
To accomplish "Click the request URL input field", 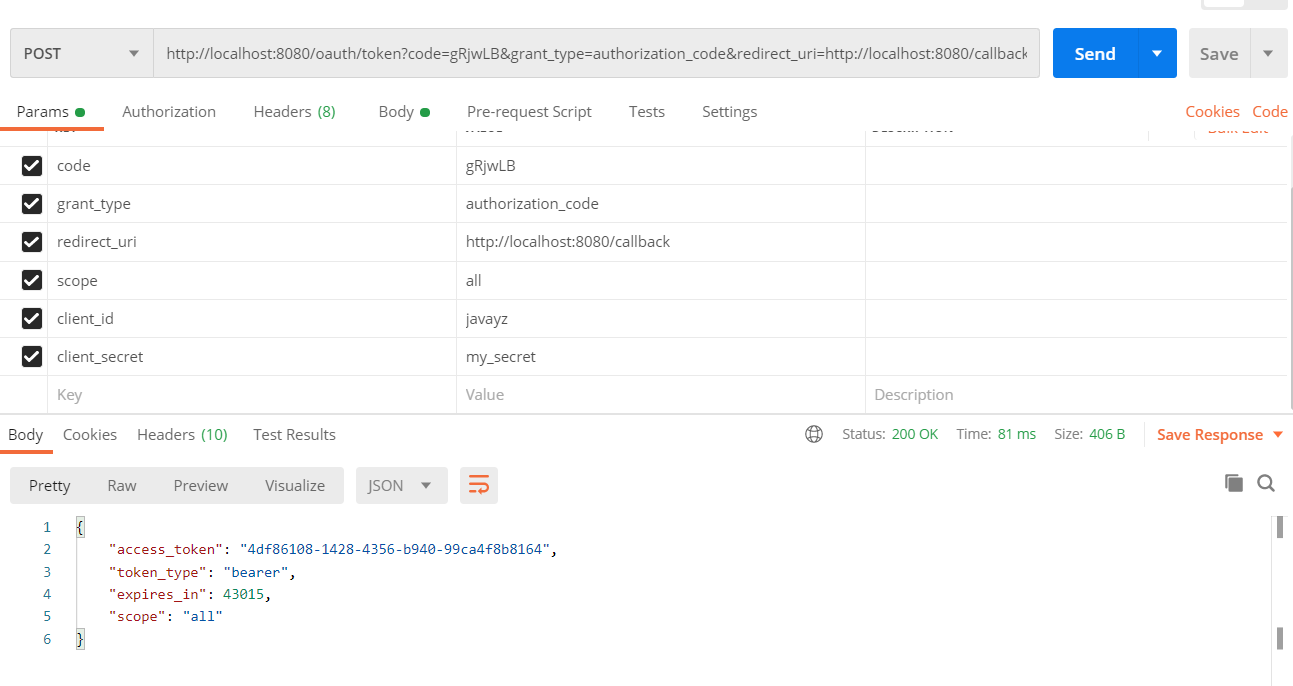I will (596, 53).
